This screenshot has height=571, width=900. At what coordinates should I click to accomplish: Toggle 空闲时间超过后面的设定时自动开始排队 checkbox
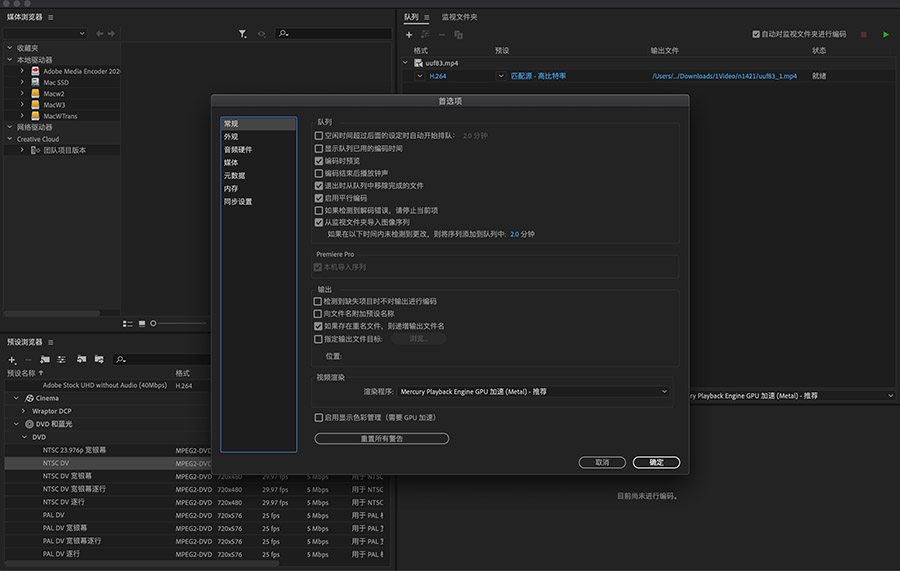(x=319, y=136)
